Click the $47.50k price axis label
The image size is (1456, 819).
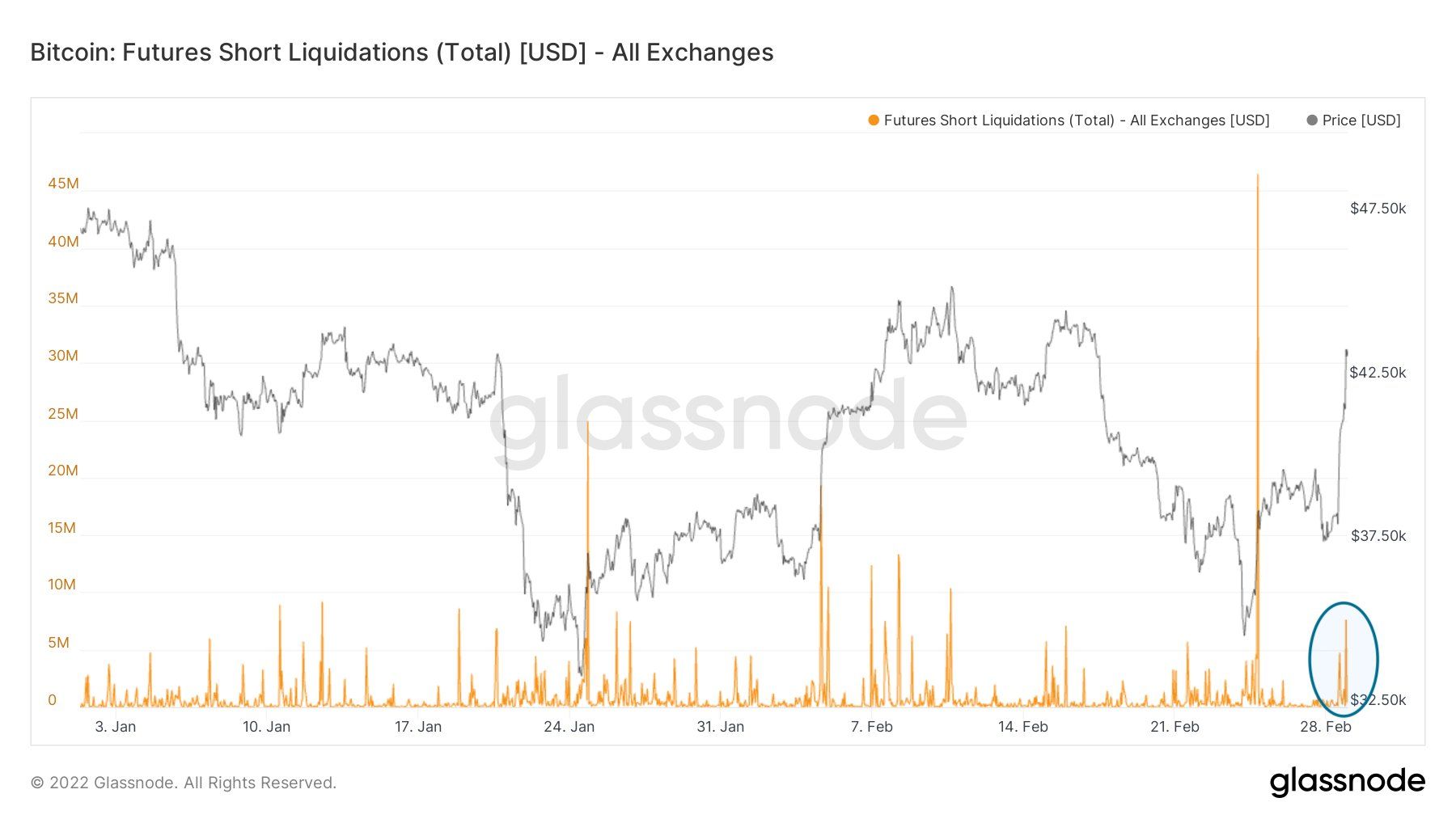coord(1378,209)
